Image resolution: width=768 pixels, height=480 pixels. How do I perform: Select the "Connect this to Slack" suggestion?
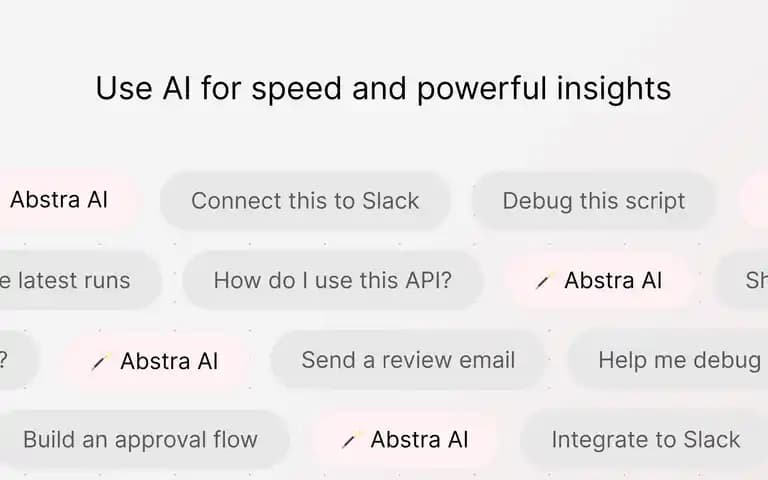[x=305, y=201]
